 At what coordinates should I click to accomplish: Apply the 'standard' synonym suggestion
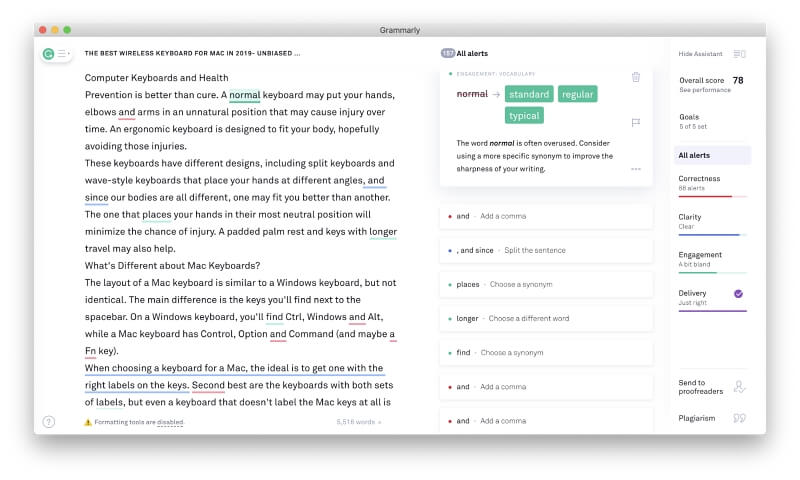pos(529,94)
